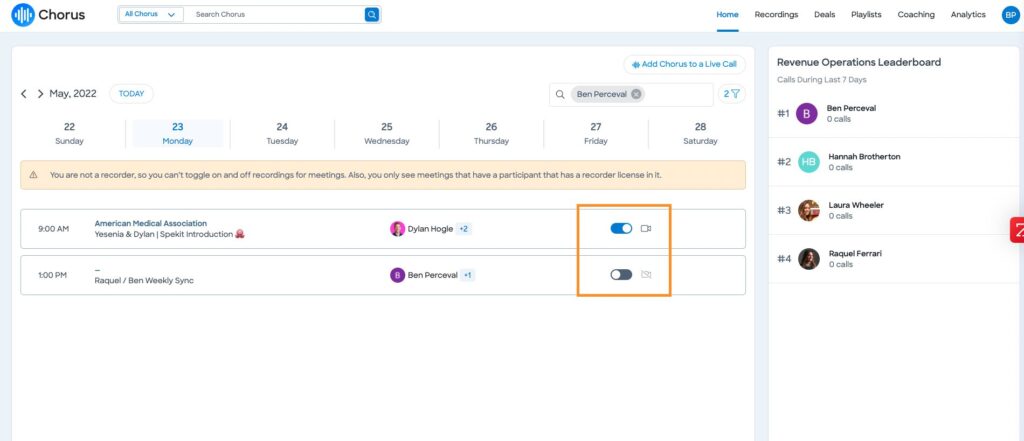Go to next week arrow

(40, 94)
